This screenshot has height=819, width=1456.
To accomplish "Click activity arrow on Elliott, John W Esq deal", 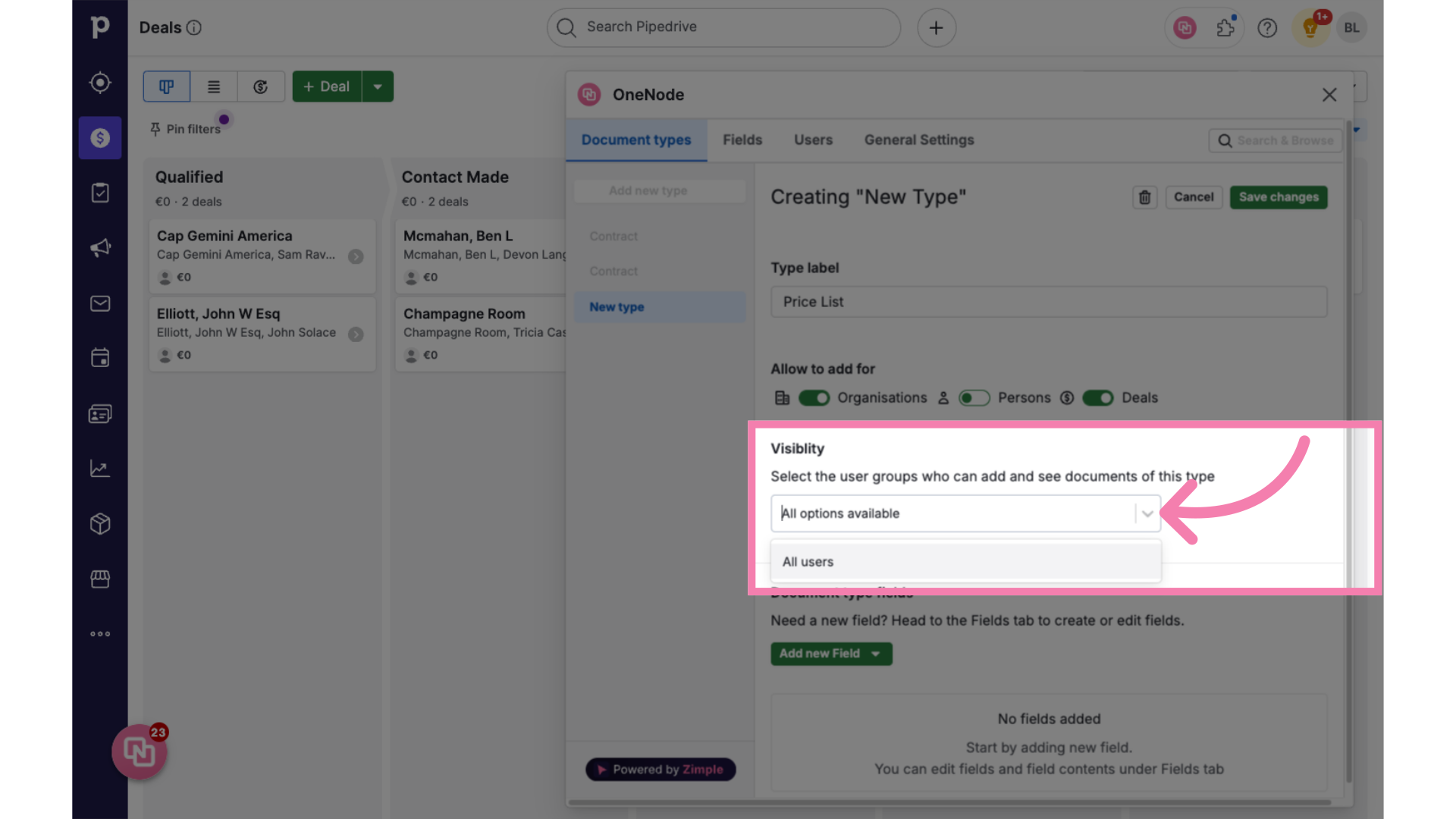I will pyautogui.click(x=356, y=334).
